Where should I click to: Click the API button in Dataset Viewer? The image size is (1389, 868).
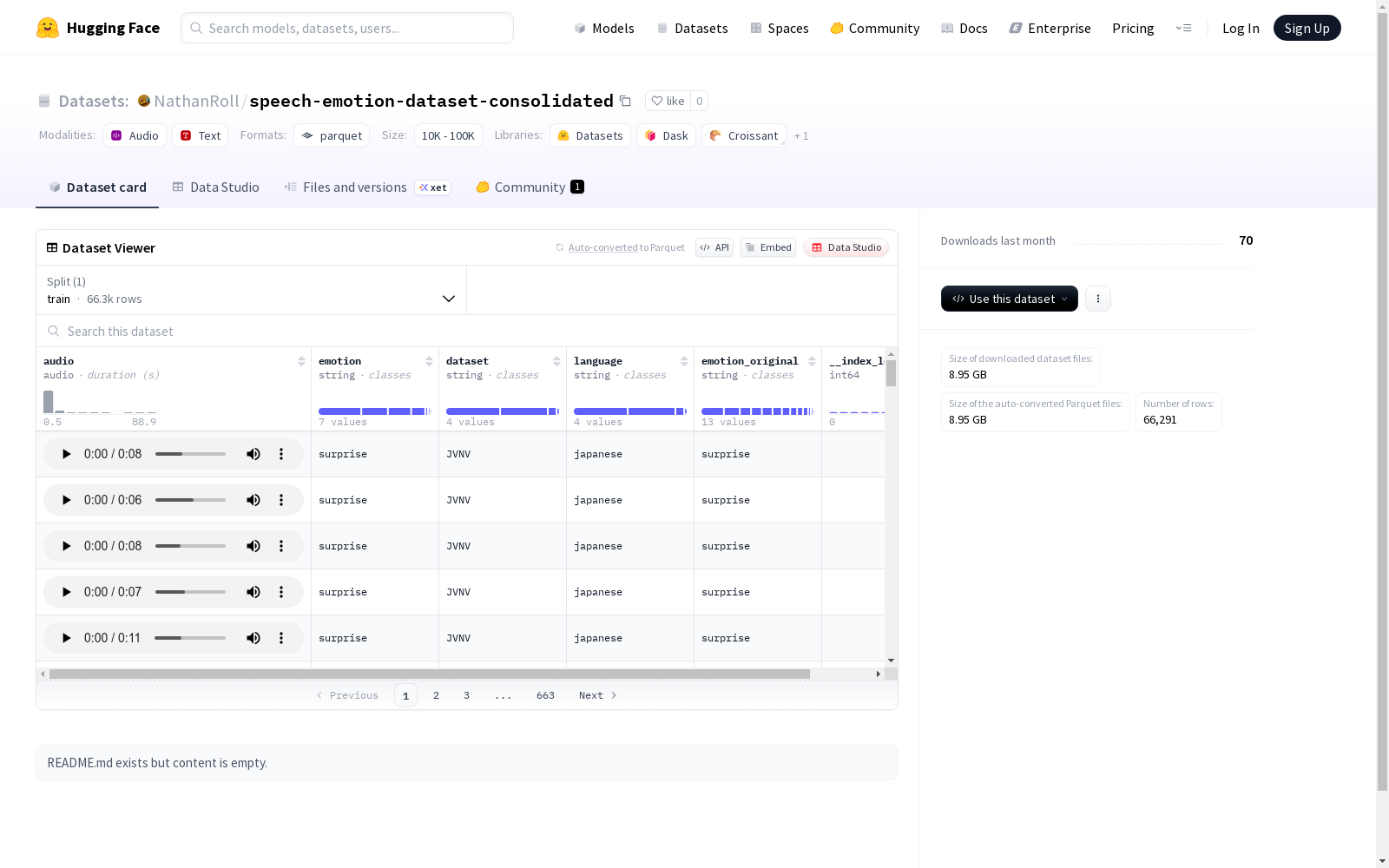click(x=714, y=247)
